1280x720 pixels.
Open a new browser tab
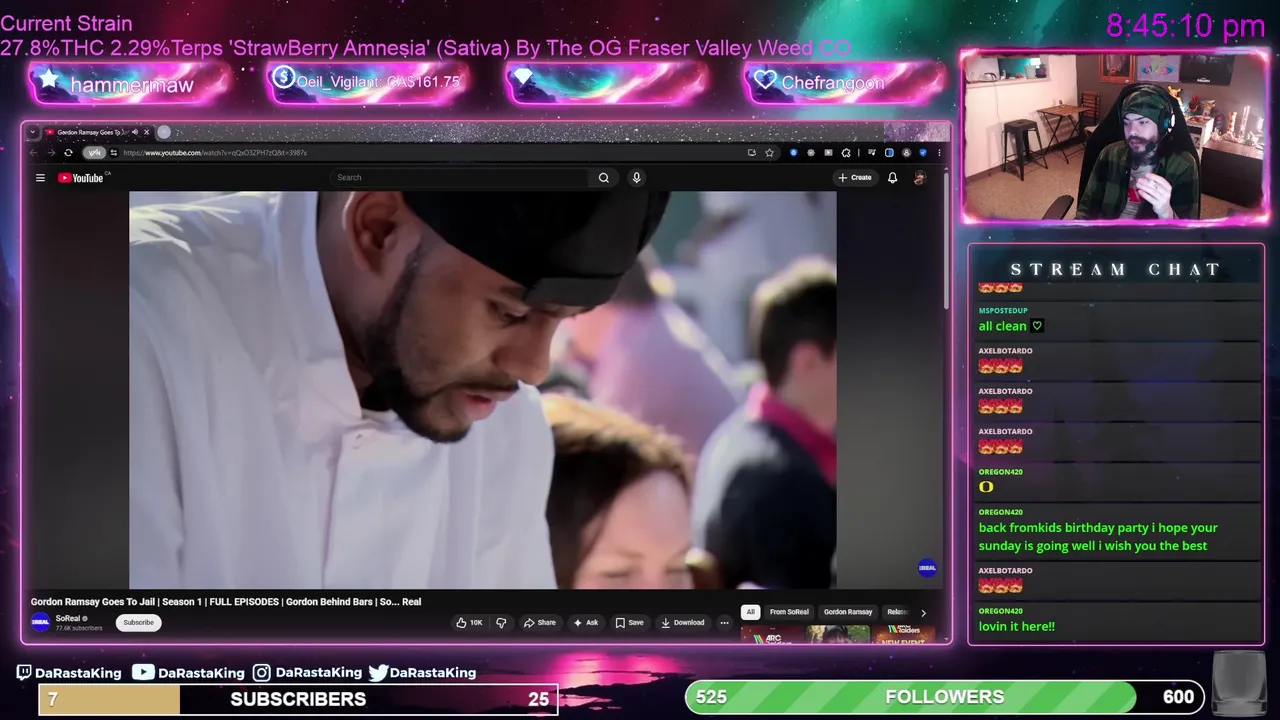coord(164,132)
